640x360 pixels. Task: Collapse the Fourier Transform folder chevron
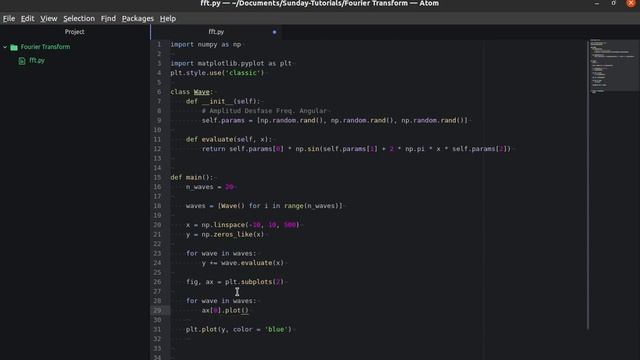coord(5,47)
